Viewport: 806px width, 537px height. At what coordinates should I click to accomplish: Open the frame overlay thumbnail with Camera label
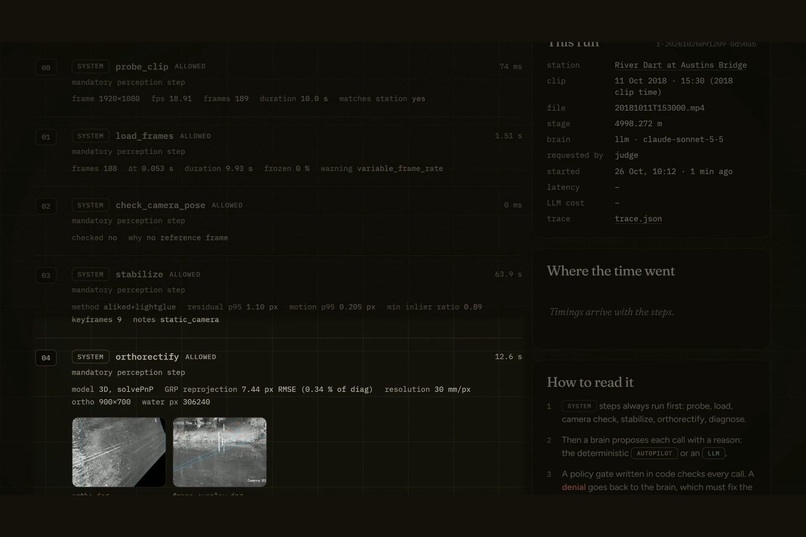(219, 452)
